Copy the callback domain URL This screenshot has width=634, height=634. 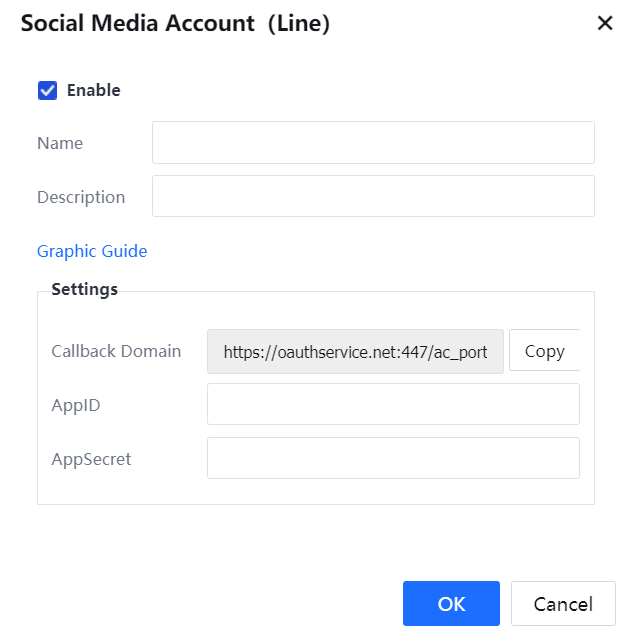pos(544,351)
